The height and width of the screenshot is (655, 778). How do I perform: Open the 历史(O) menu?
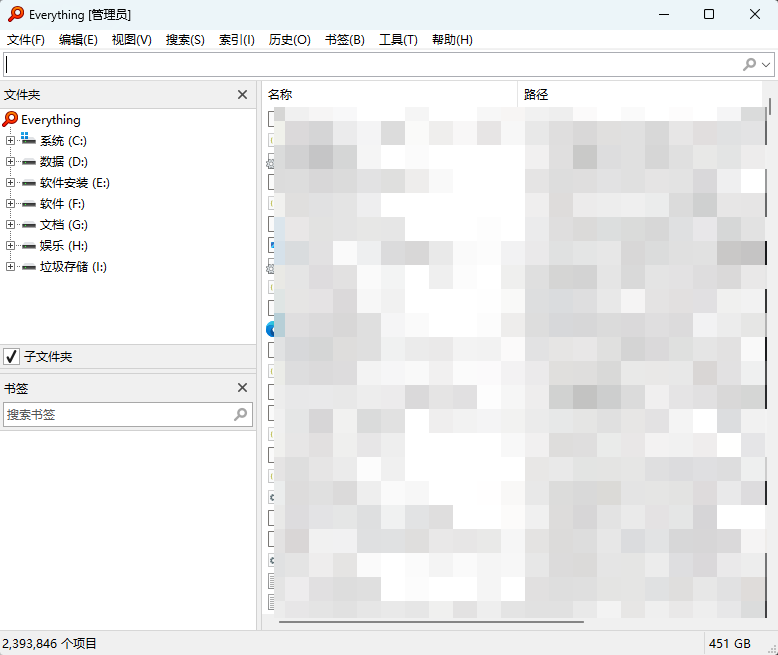pos(290,40)
